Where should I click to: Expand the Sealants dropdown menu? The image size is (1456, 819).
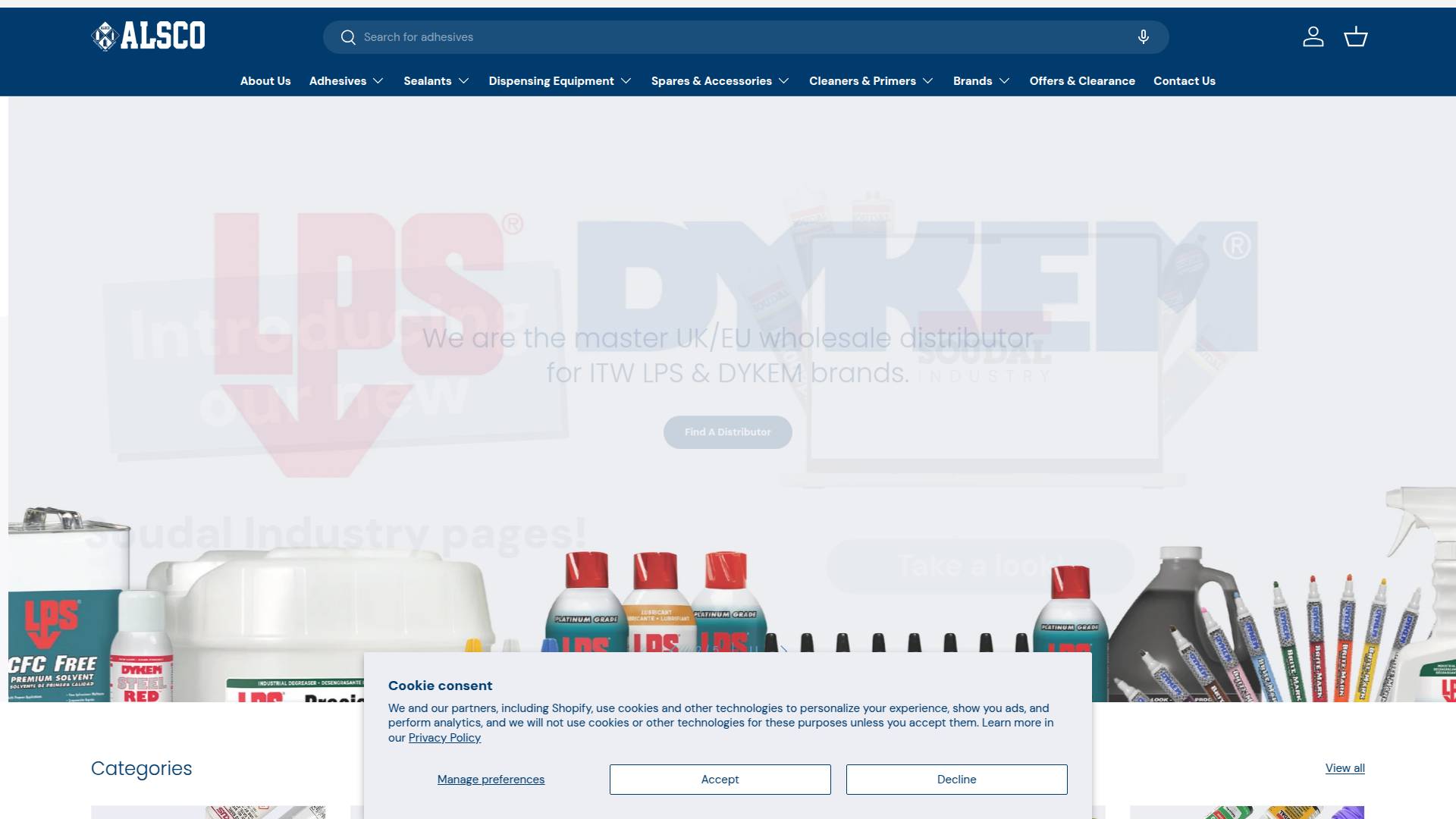pos(436,81)
